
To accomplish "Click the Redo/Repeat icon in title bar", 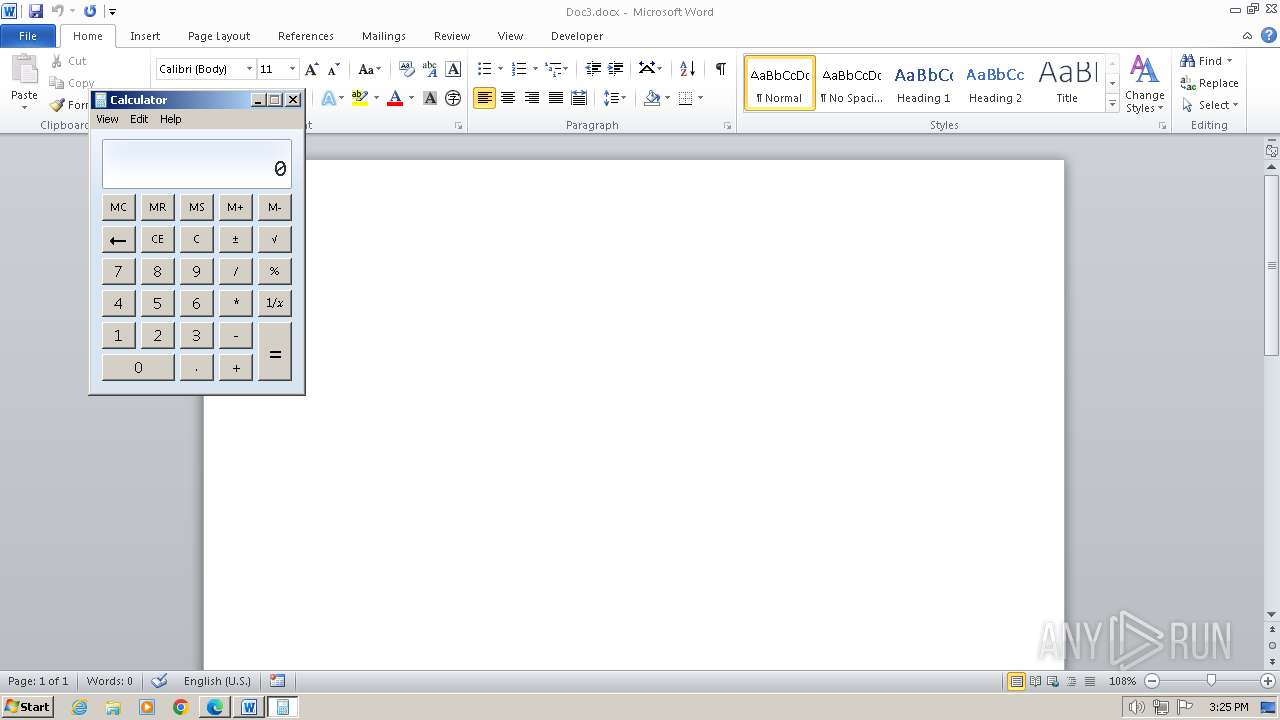I will (x=90, y=11).
